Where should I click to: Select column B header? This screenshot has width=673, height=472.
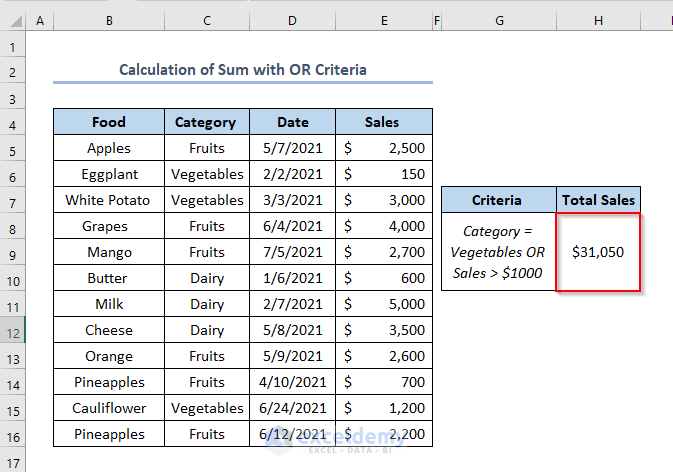[108, 20]
